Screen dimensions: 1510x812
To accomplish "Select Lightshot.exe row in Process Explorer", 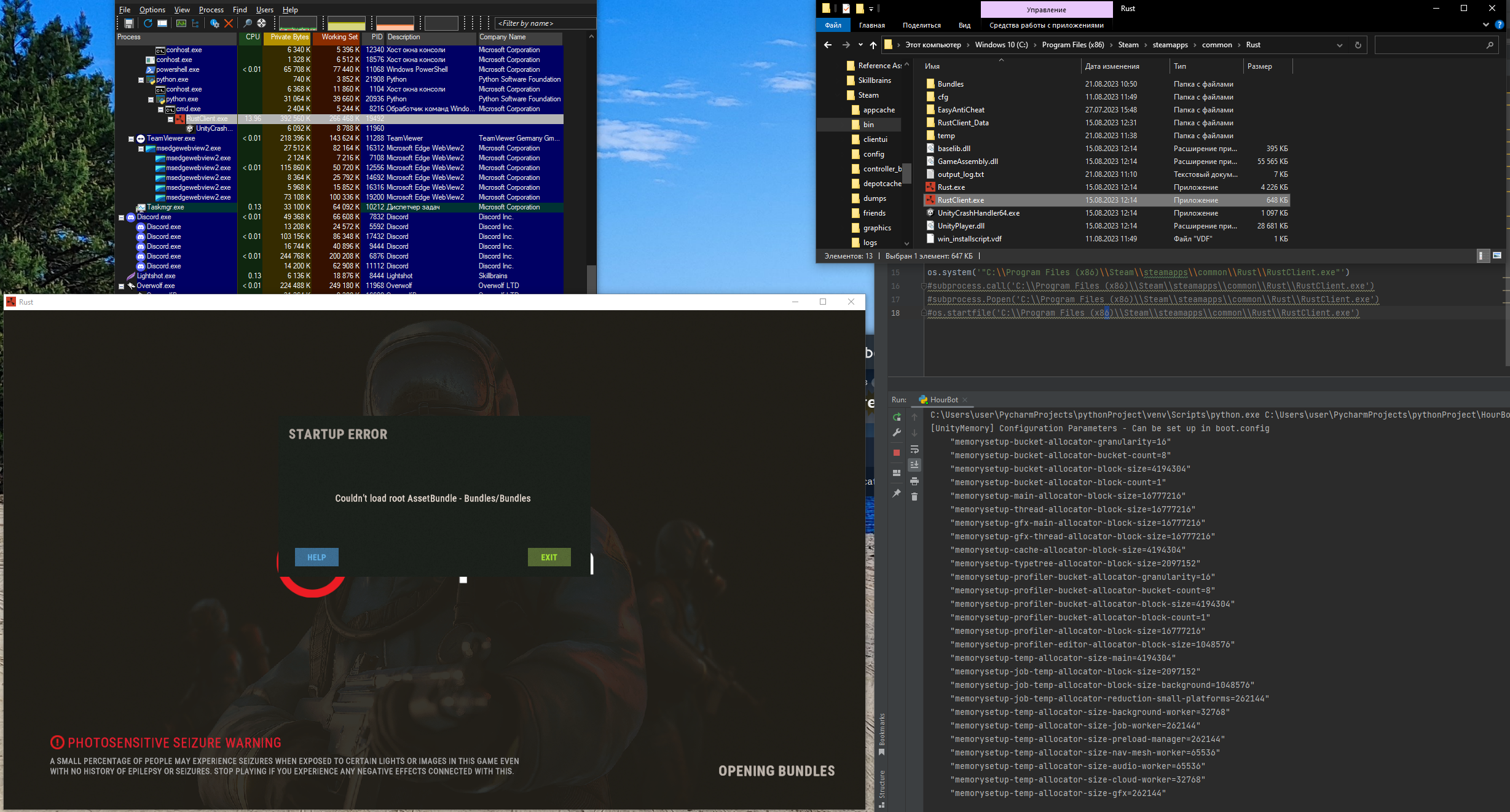I will [339, 276].
